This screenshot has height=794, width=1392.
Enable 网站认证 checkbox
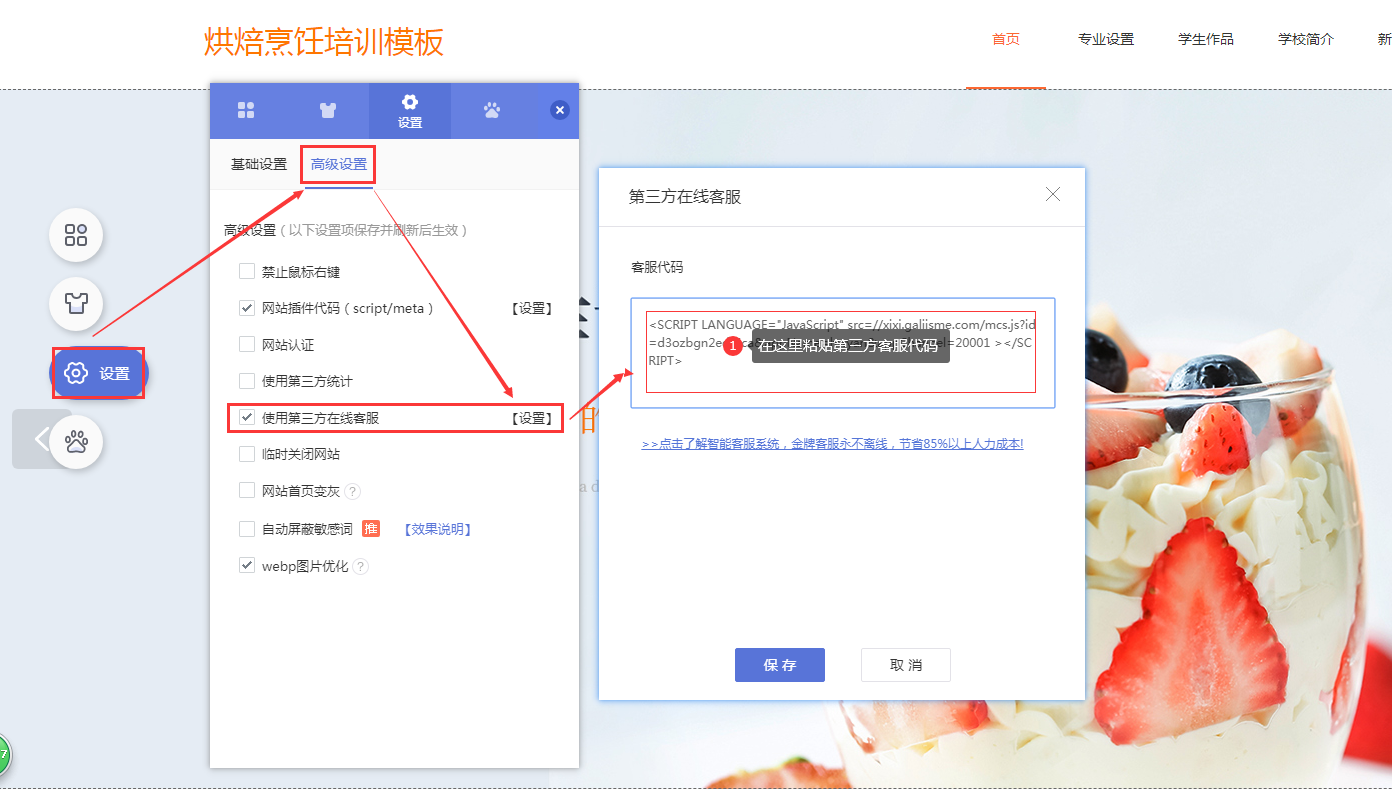click(247, 344)
